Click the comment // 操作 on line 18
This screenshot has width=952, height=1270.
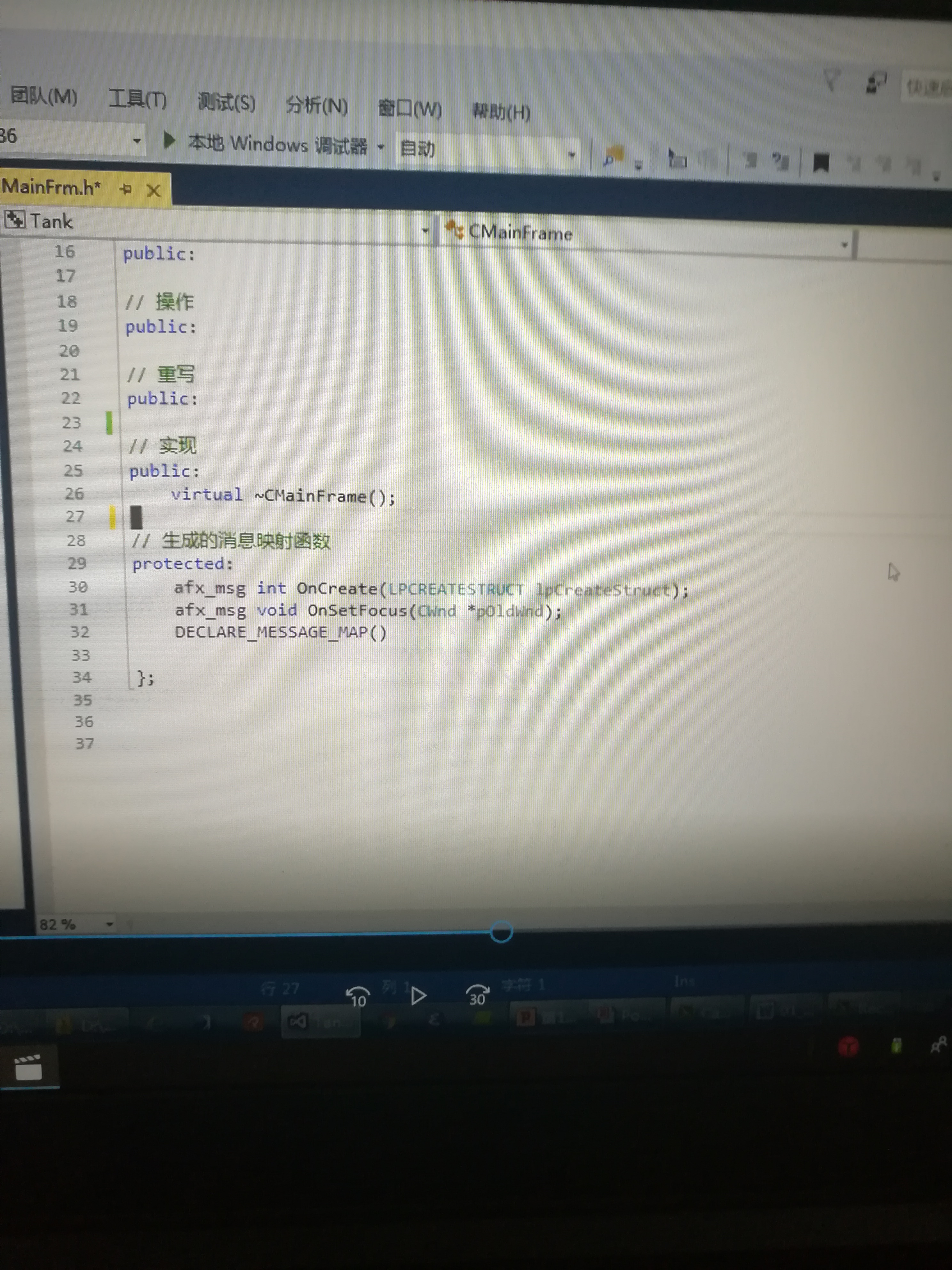[x=160, y=301]
